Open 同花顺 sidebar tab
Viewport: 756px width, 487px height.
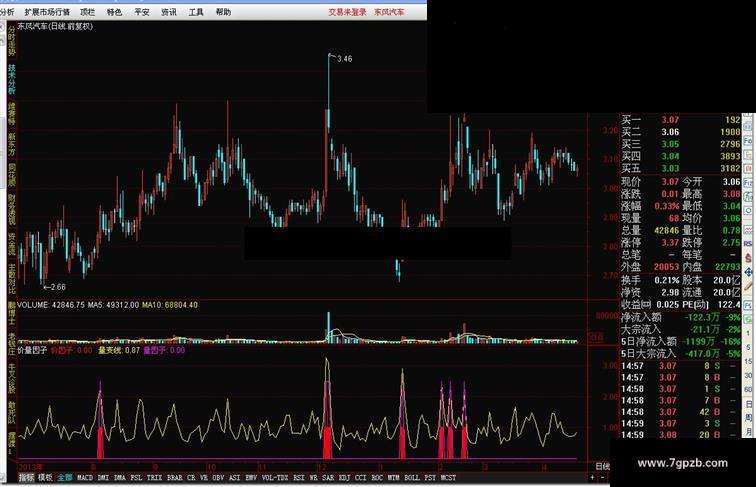12,176
